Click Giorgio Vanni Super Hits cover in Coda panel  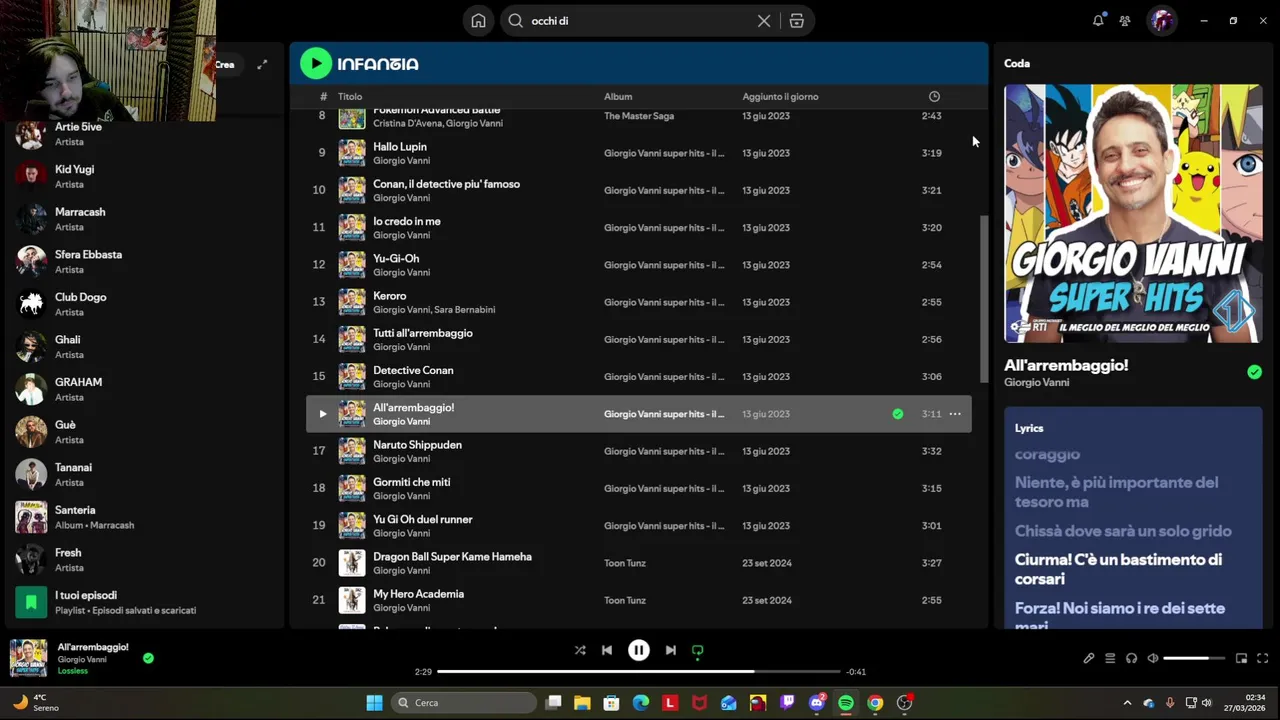[x=1133, y=213]
